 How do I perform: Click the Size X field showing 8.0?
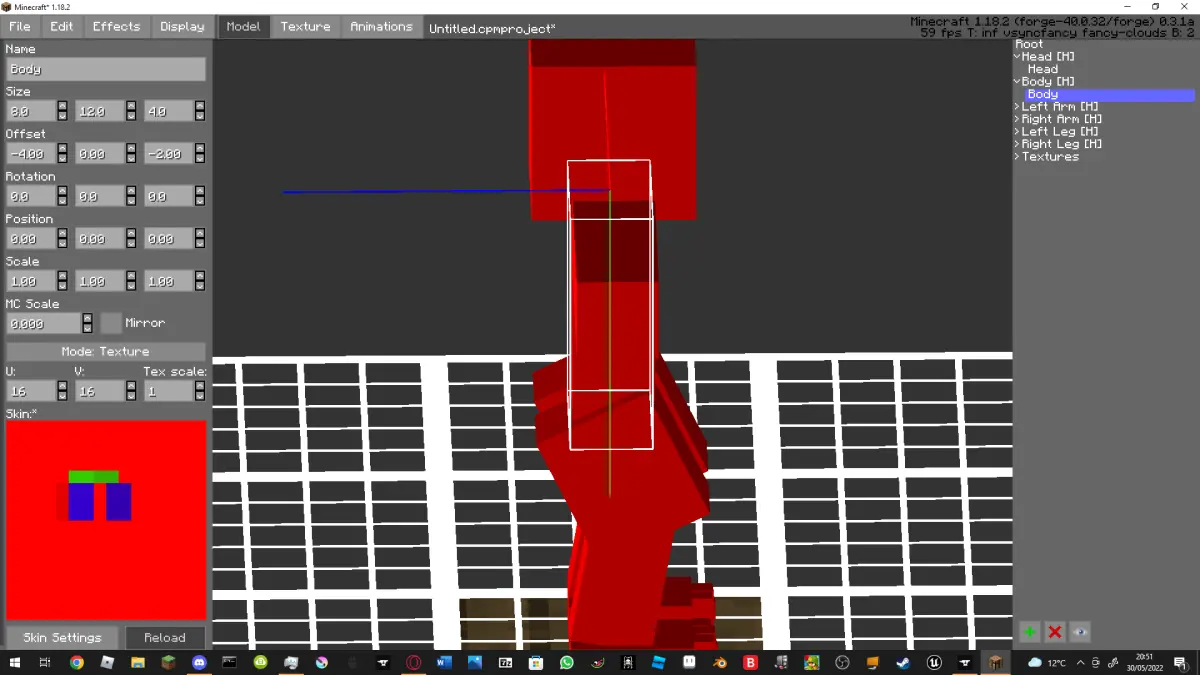tap(31, 111)
